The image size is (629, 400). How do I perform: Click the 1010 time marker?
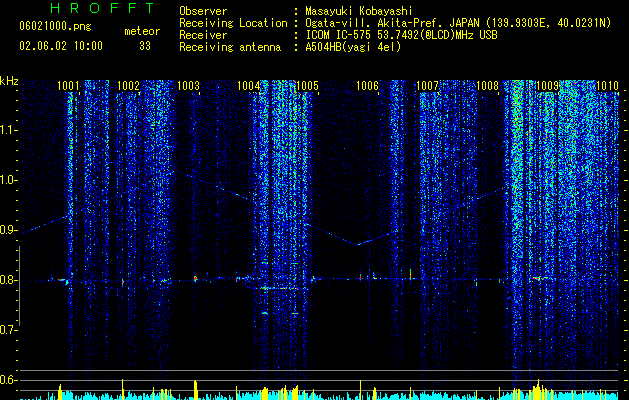(x=607, y=85)
